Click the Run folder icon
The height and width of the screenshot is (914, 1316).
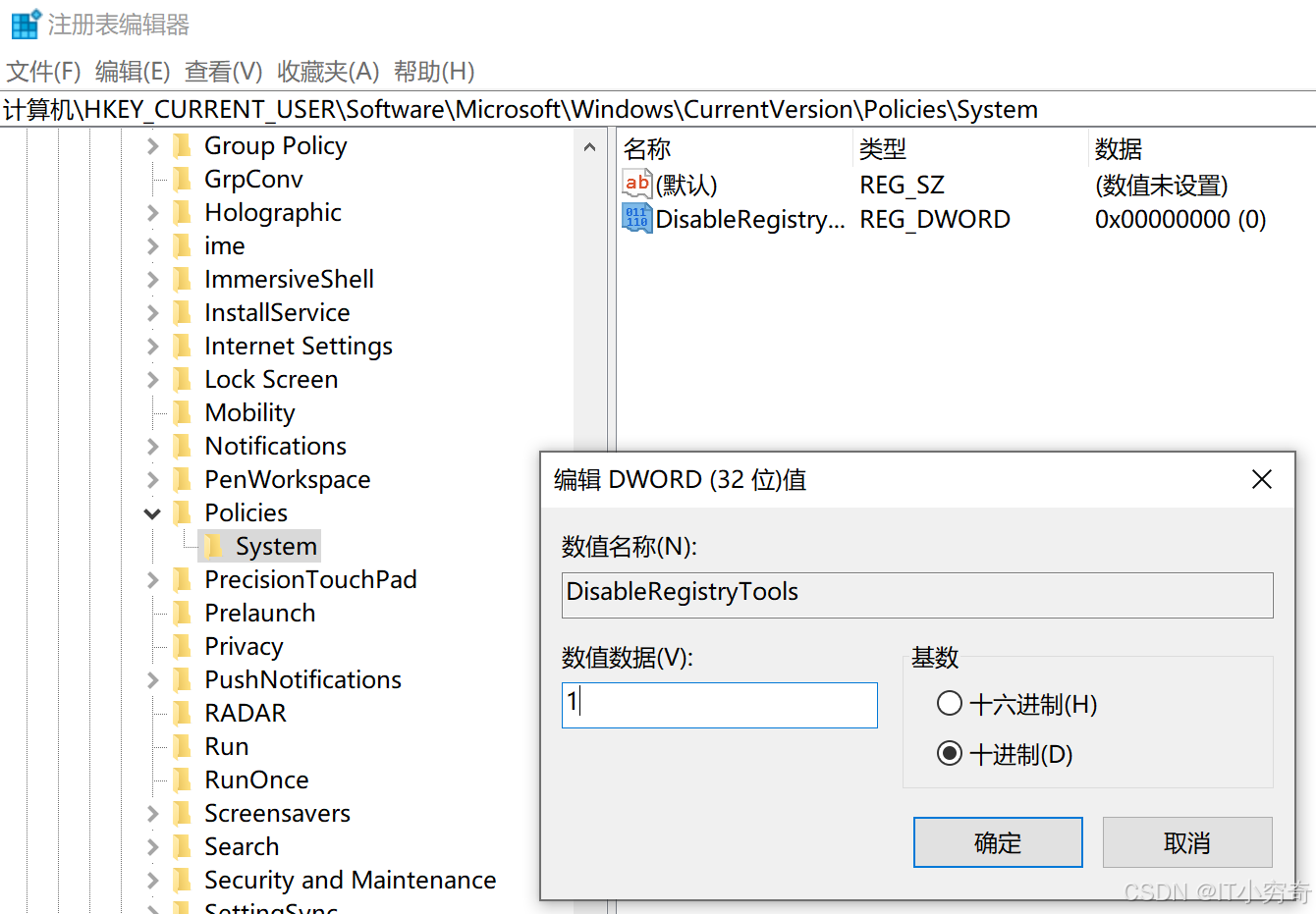click(182, 747)
